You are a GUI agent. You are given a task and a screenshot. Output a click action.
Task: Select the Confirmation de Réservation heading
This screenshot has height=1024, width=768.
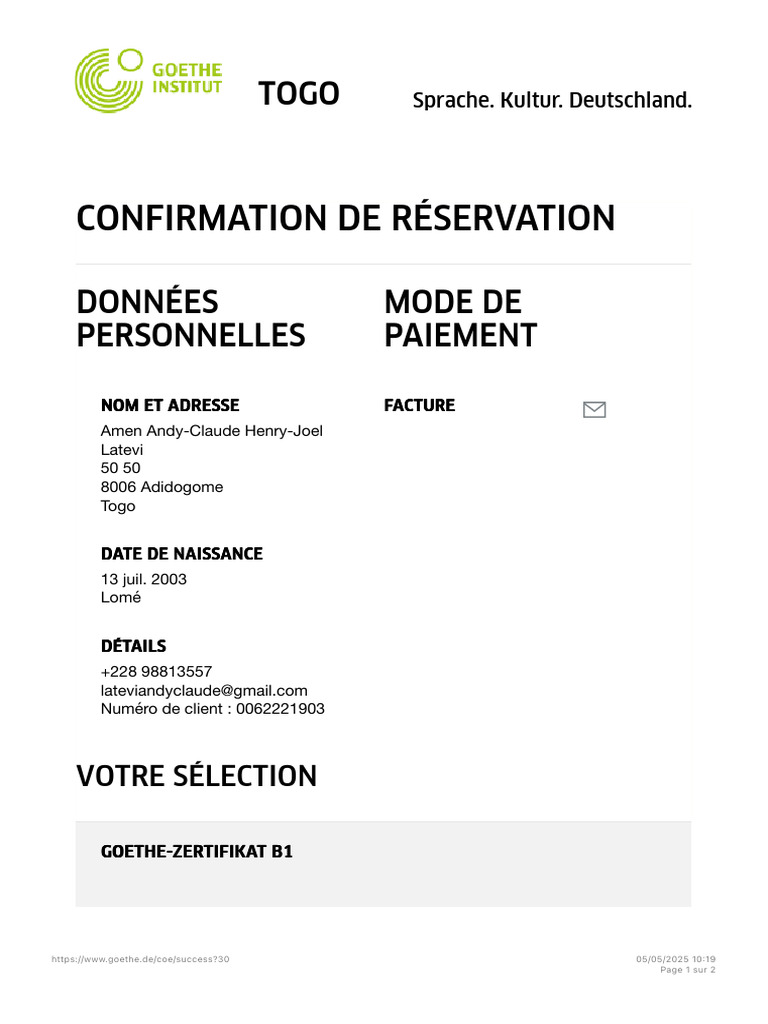pos(345,218)
